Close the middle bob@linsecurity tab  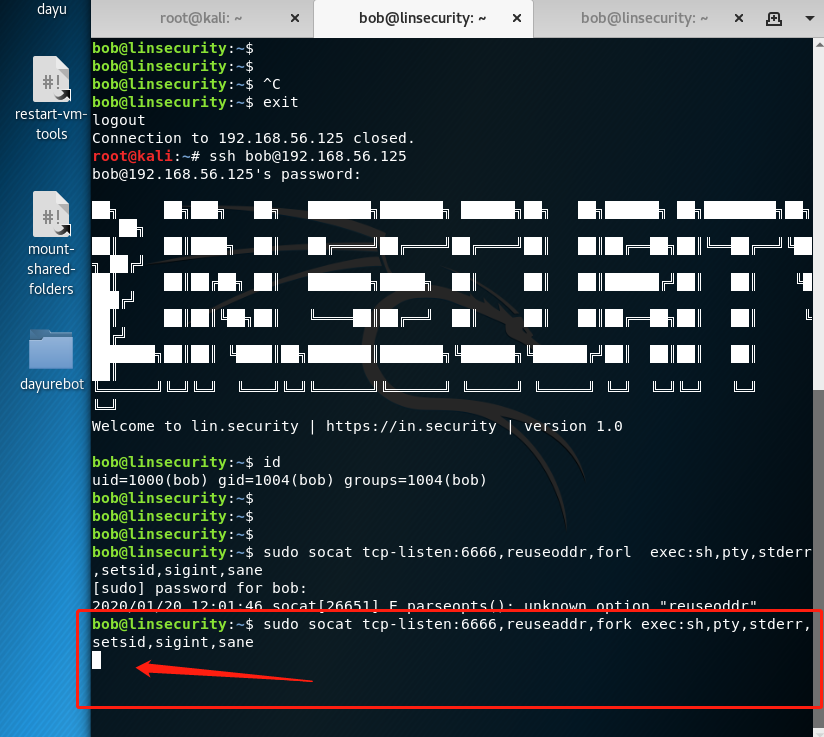pyautogui.click(x=517, y=18)
